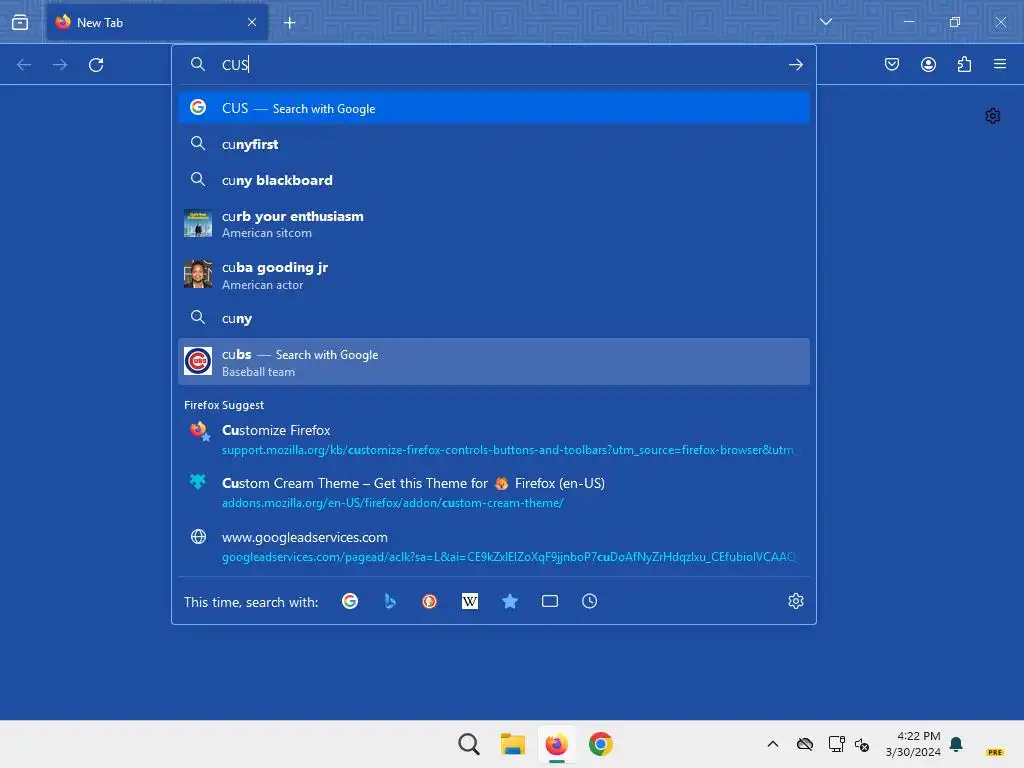1024x768 pixels.
Task: Choose the cuny blackboard suggestion
Action: (x=494, y=180)
